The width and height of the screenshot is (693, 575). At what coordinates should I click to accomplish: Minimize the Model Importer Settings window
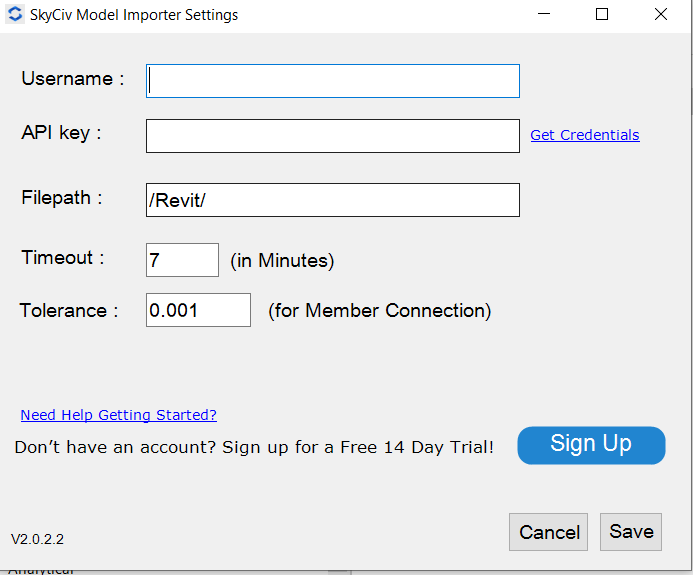(x=544, y=15)
